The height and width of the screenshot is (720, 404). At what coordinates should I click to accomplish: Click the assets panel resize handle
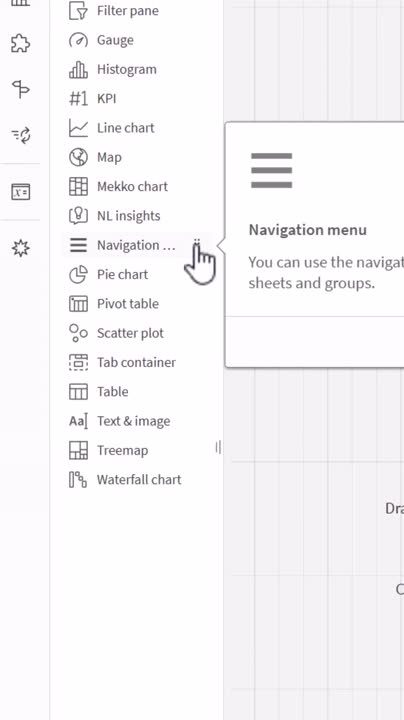pyautogui.click(x=219, y=447)
